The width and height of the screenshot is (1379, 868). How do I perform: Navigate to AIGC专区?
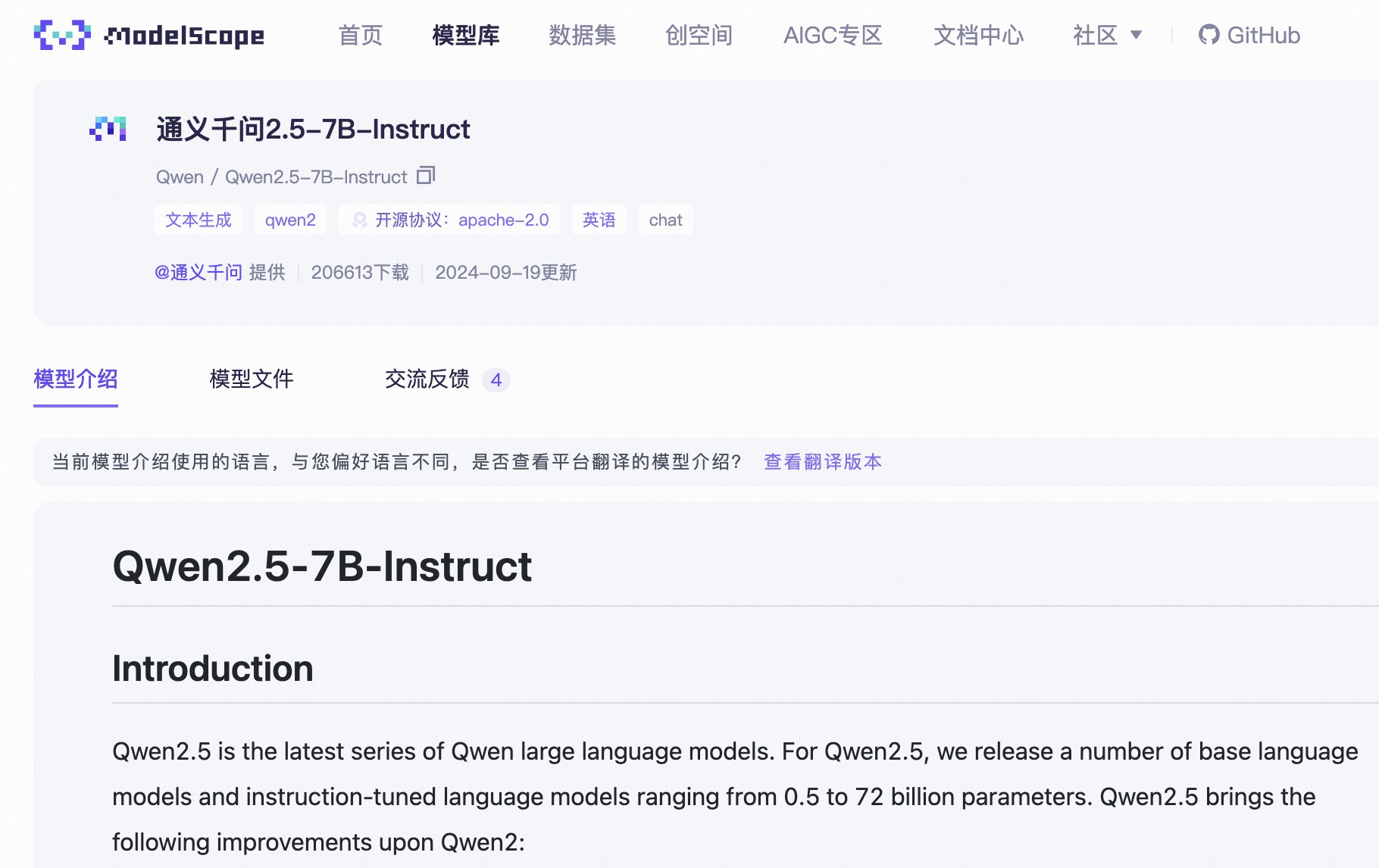[833, 35]
